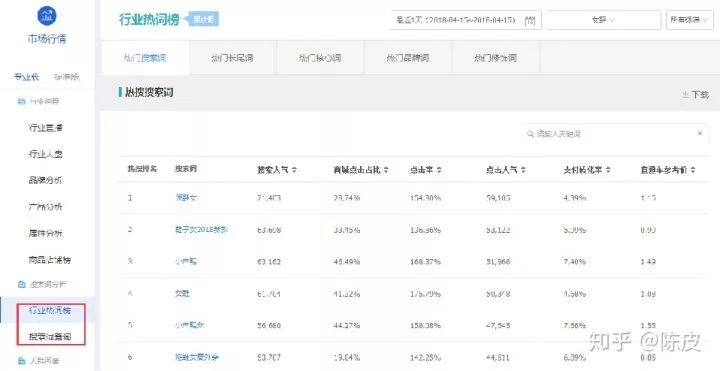Switch to the 热门品牌词 tab
Image resolution: width=720 pixels, height=371 pixels.
[x=408, y=58]
